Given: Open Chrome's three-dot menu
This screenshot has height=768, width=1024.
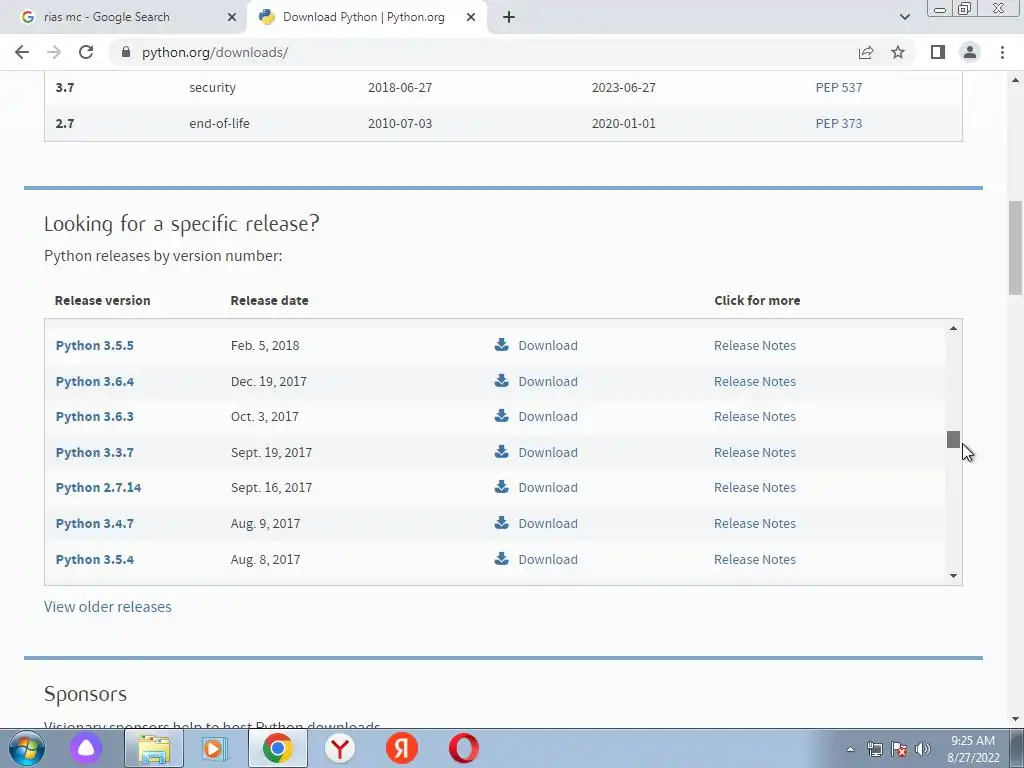Looking at the screenshot, I should pos(1002,52).
